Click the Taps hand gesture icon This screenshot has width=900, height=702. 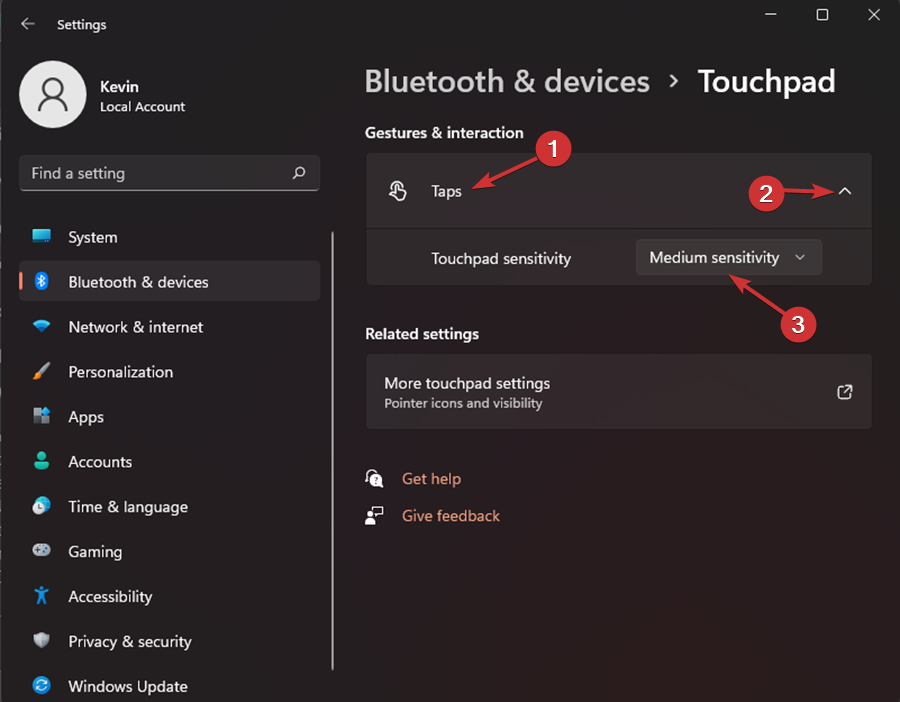pos(398,191)
